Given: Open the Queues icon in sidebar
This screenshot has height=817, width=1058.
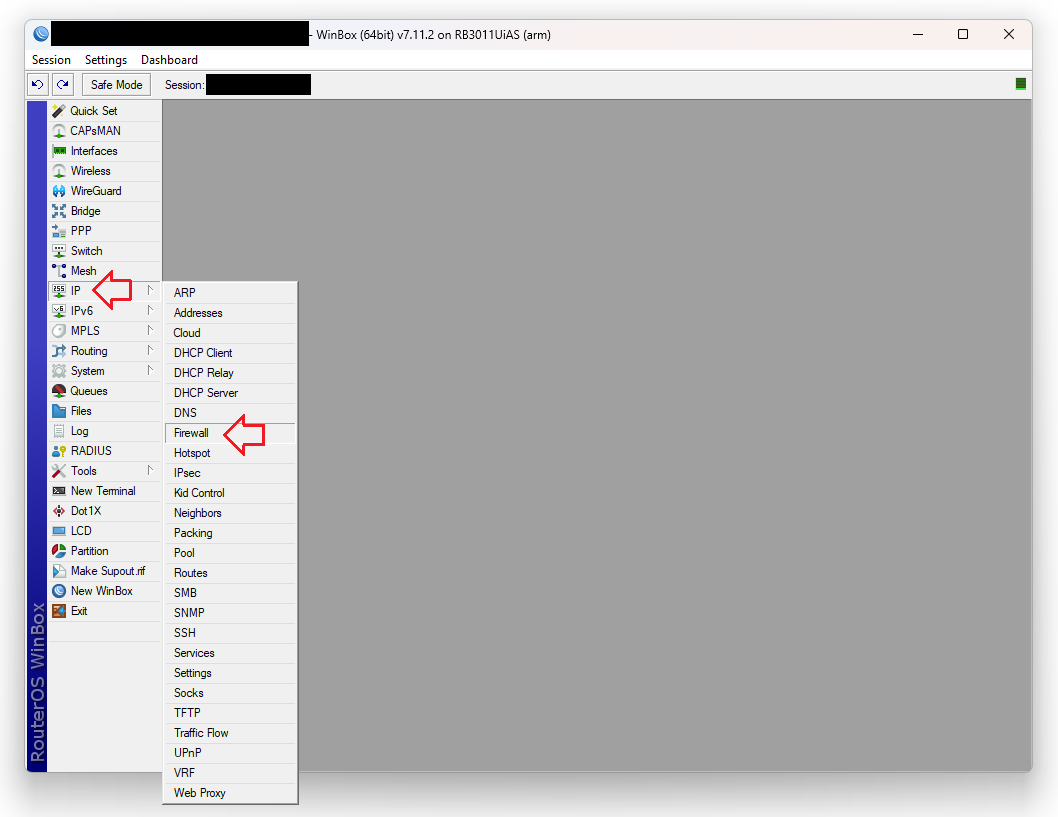Looking at the screenshot, I should pyautogui.click(x=59, y=391).
